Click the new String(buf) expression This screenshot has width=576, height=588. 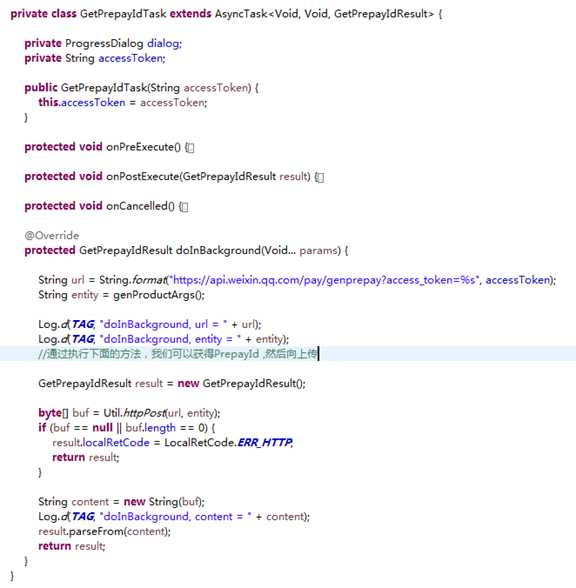[x=163, y=502]
